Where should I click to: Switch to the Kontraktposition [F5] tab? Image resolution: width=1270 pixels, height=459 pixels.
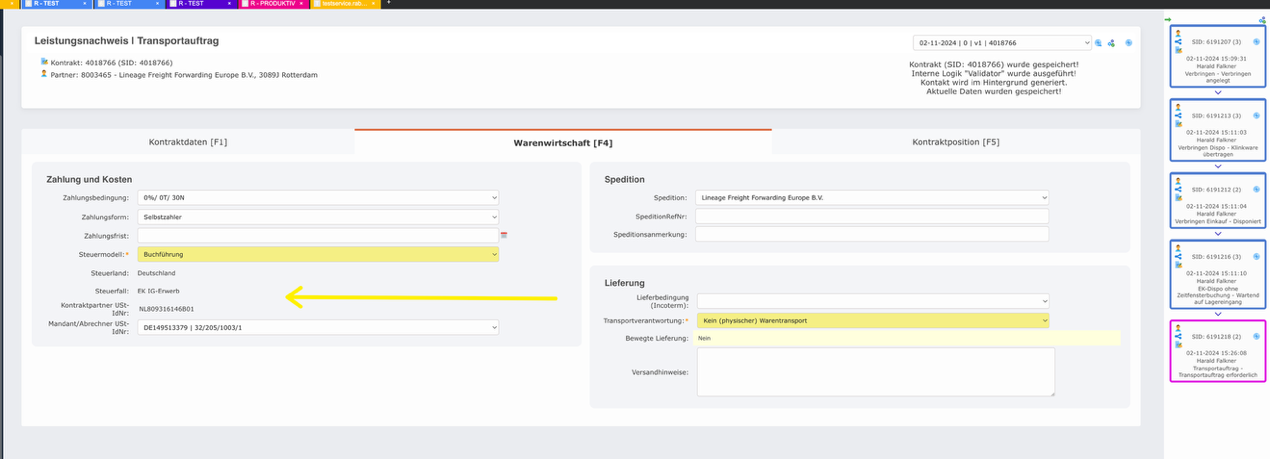[x=955, y=142]
